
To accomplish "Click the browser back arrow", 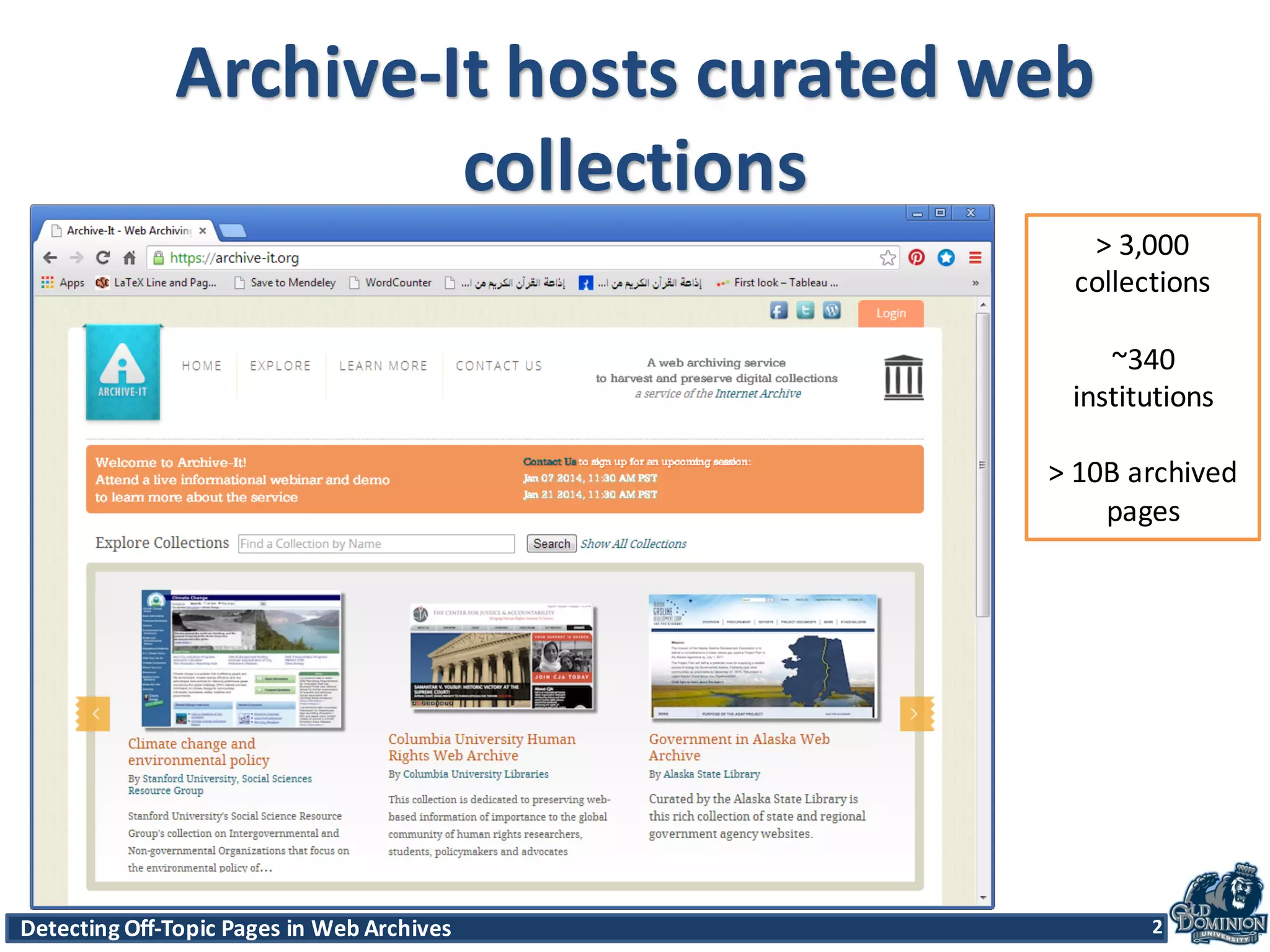I will click(50, 258).
